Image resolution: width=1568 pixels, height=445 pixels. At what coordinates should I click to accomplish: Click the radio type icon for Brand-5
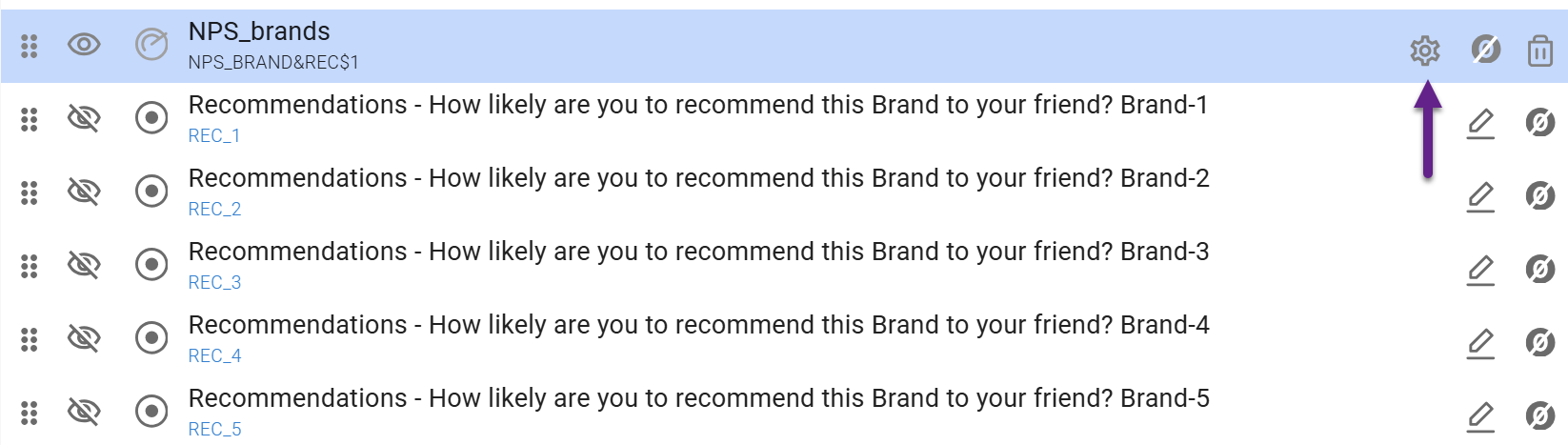click(x=151, y=412)
